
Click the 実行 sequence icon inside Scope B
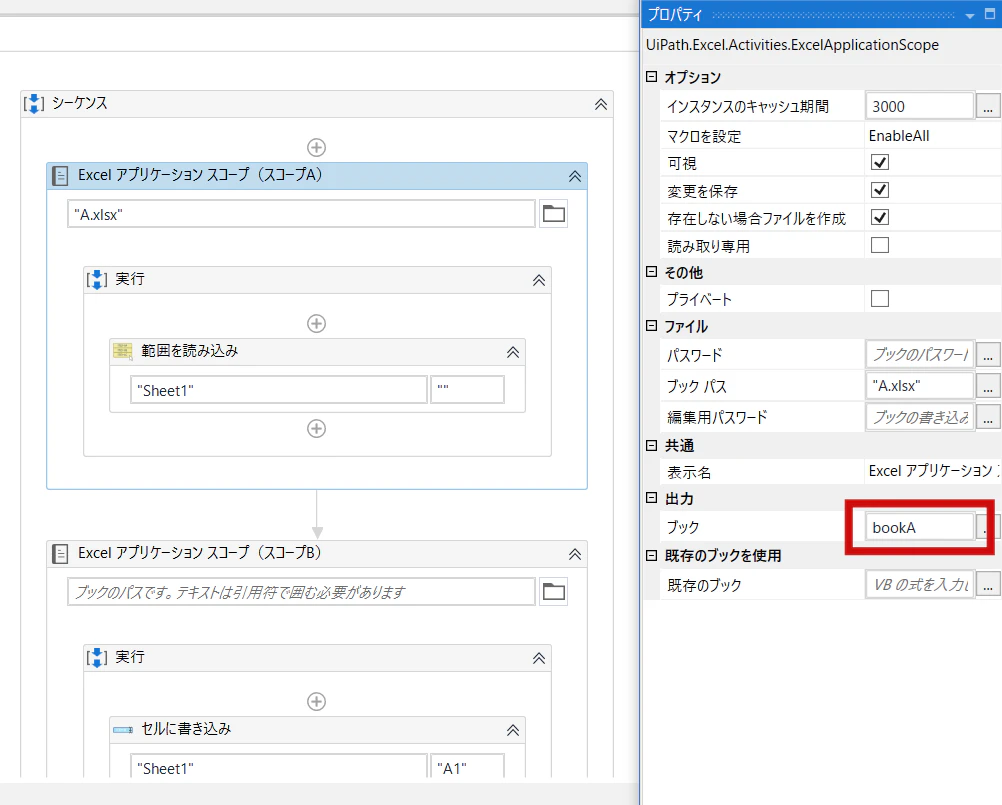pos(96,657)
